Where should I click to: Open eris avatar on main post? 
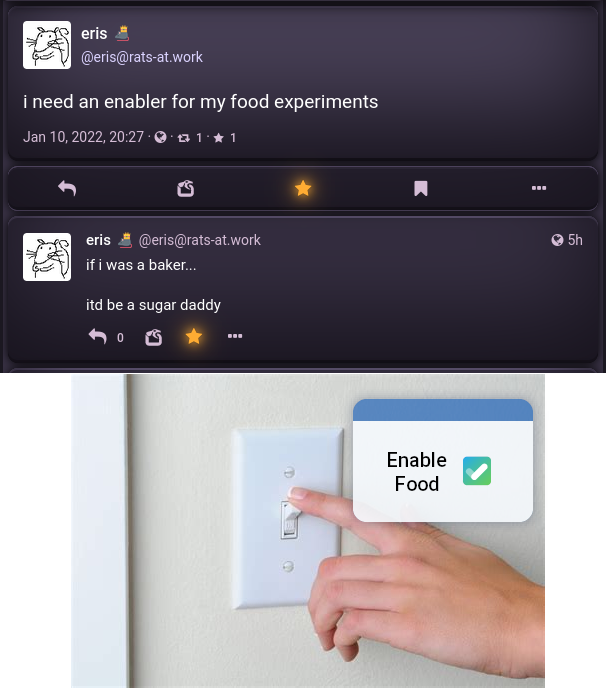pyautogui.click(x=47, y=45)
